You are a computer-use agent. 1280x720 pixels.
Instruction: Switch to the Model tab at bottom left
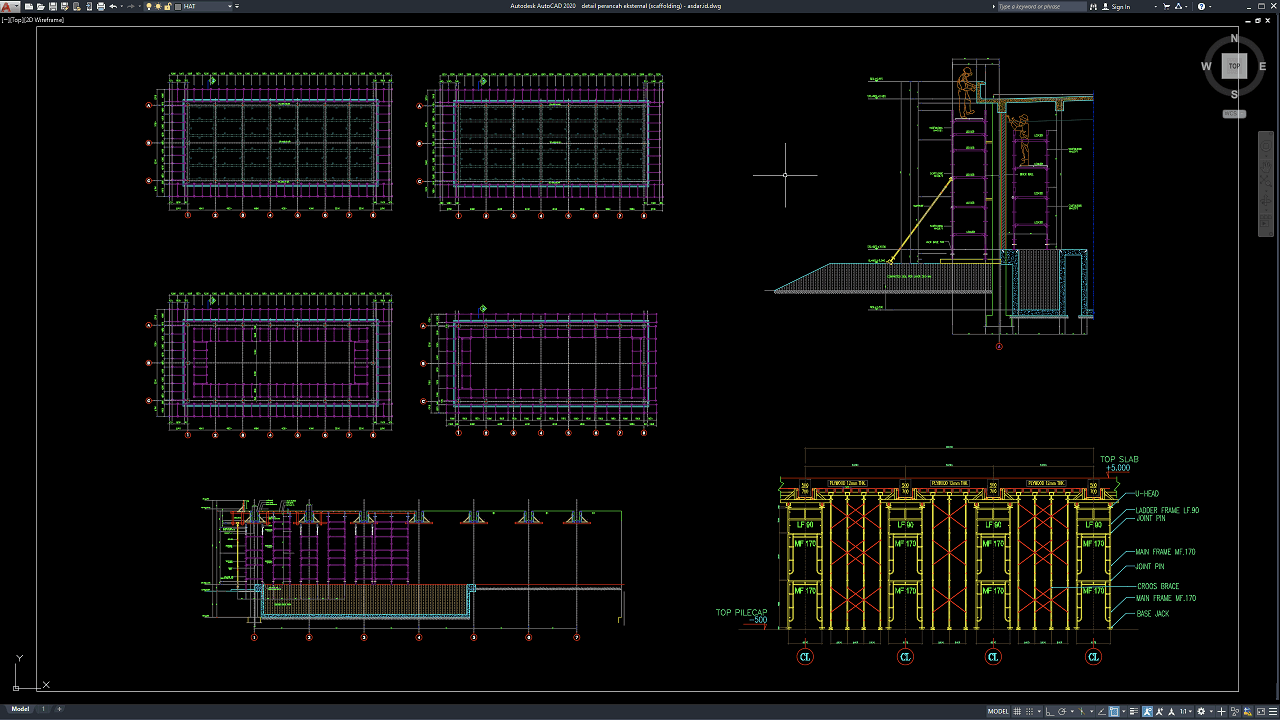pyautogui.click(x=20, y=709)
